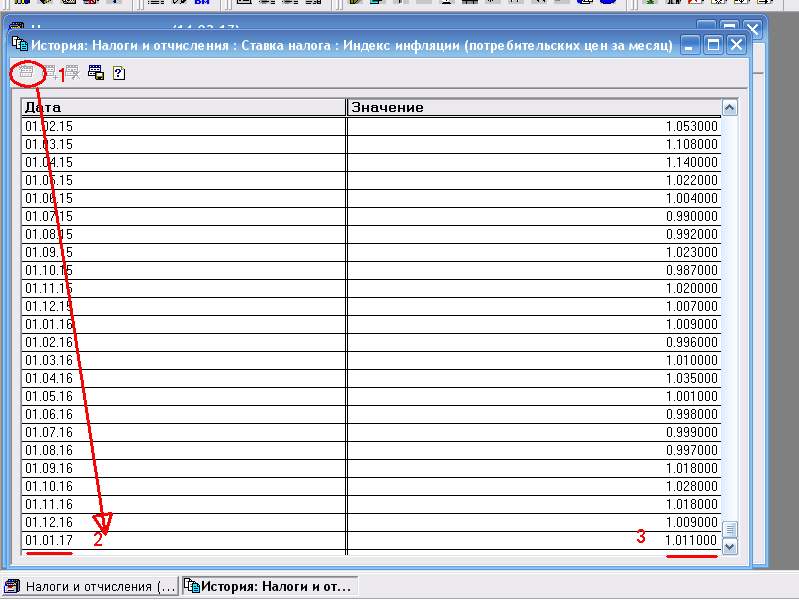Screen dimensions: 799x600
Task: Select date cell 01.11.16
Action: click(x=183, y=504)
